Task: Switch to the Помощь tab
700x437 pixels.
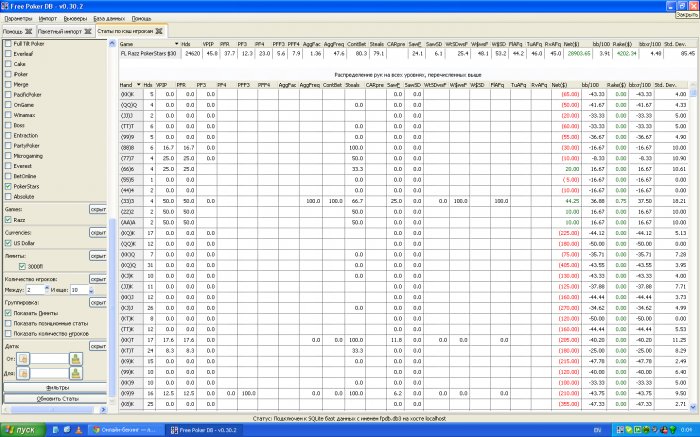Action: pyautogui.click(x=12, y=31)
